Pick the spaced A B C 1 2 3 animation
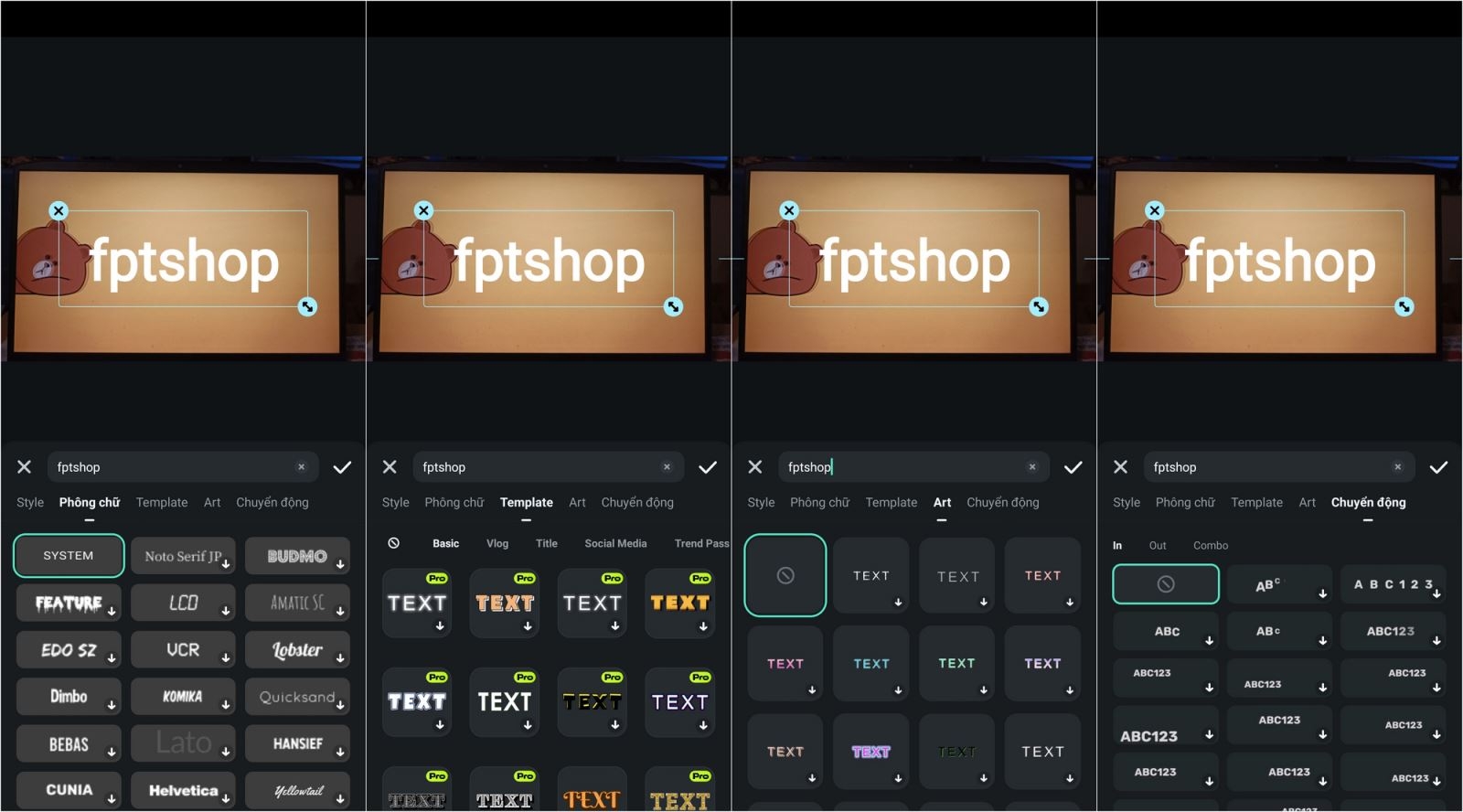Viewport: 1463px width, 812px height. pyautogui.click(x=1394, y=584)
